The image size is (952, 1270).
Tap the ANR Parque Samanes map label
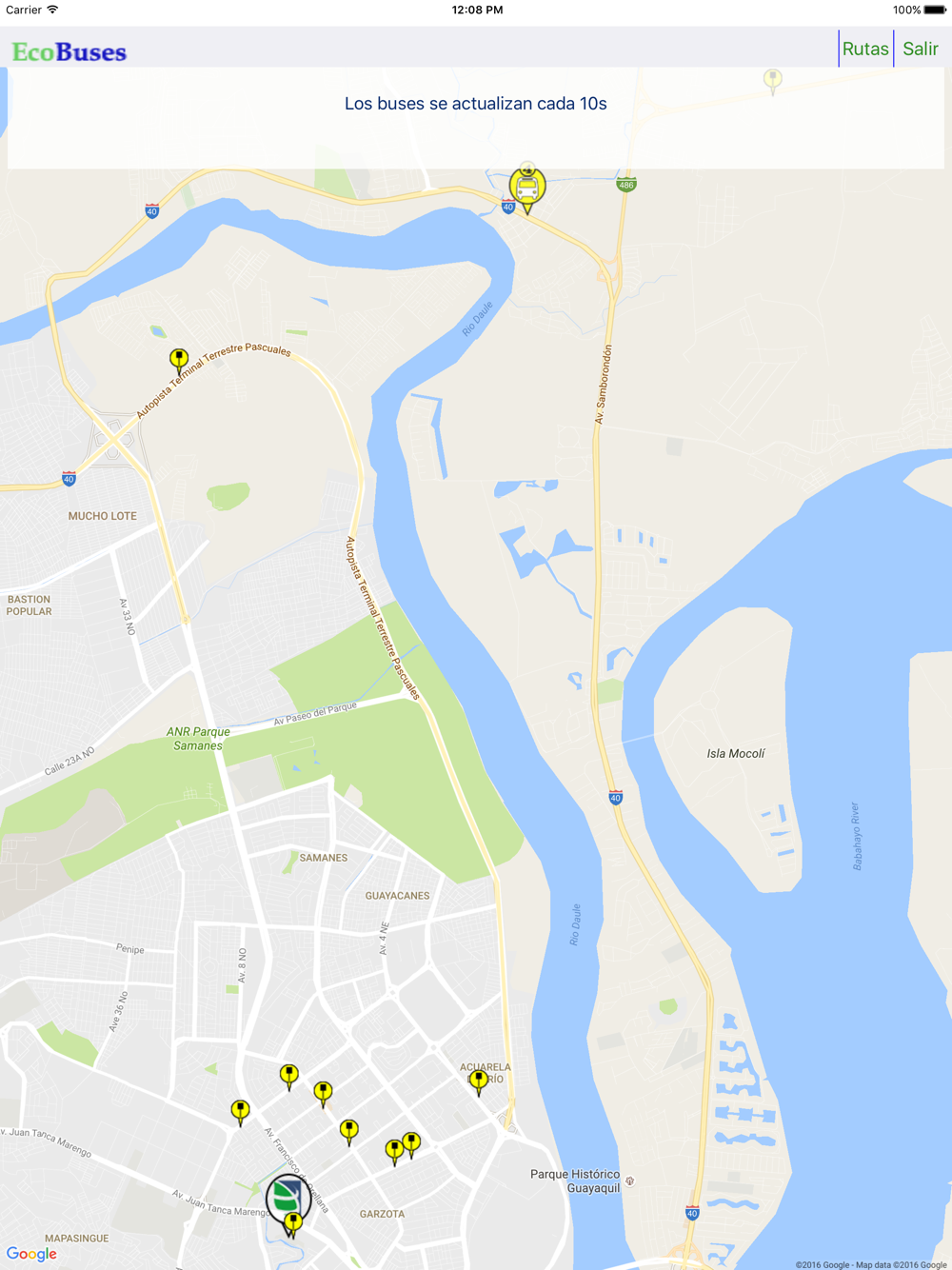click(198, 739)
